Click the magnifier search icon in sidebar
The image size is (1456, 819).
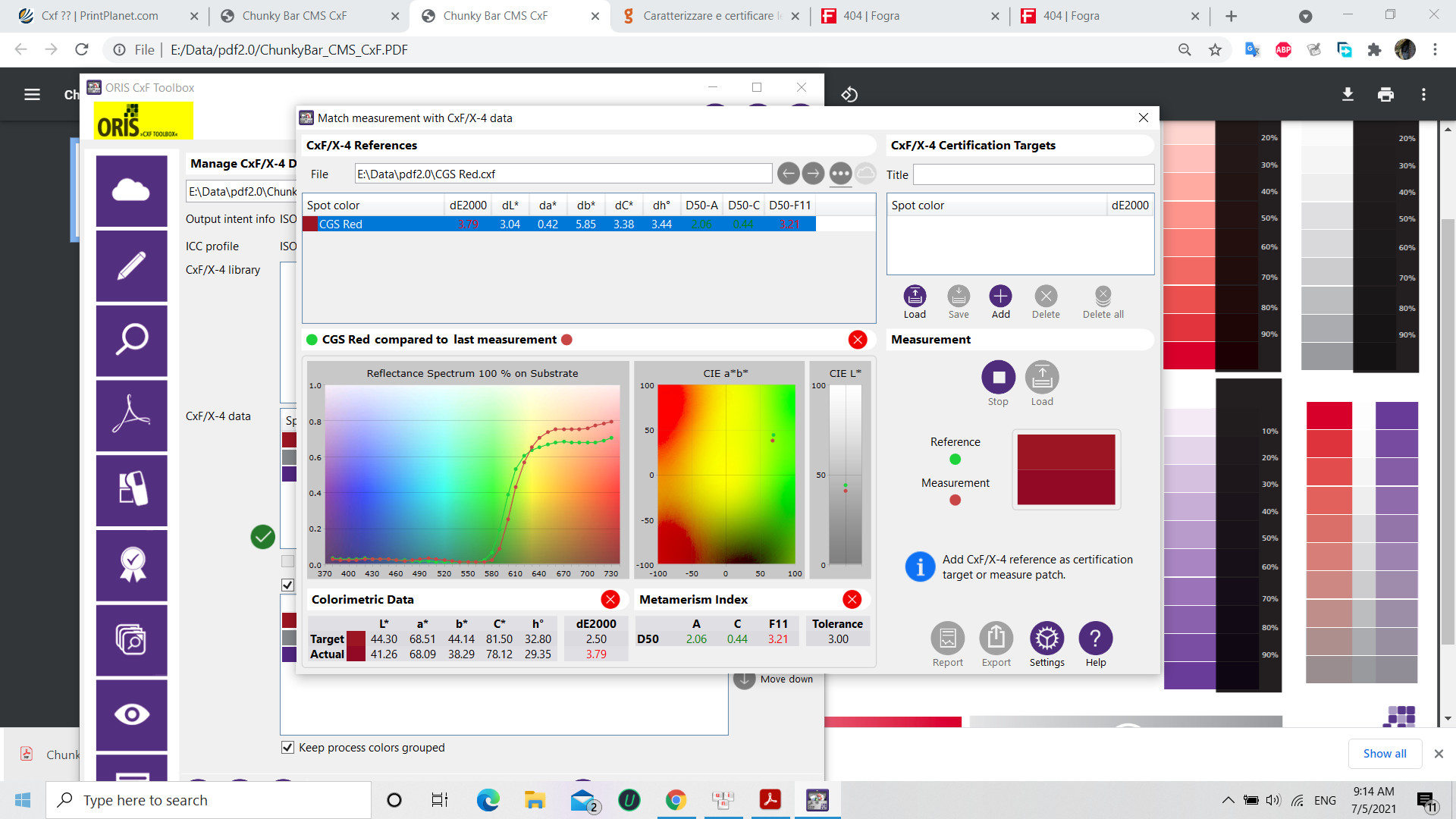[131, 340]
